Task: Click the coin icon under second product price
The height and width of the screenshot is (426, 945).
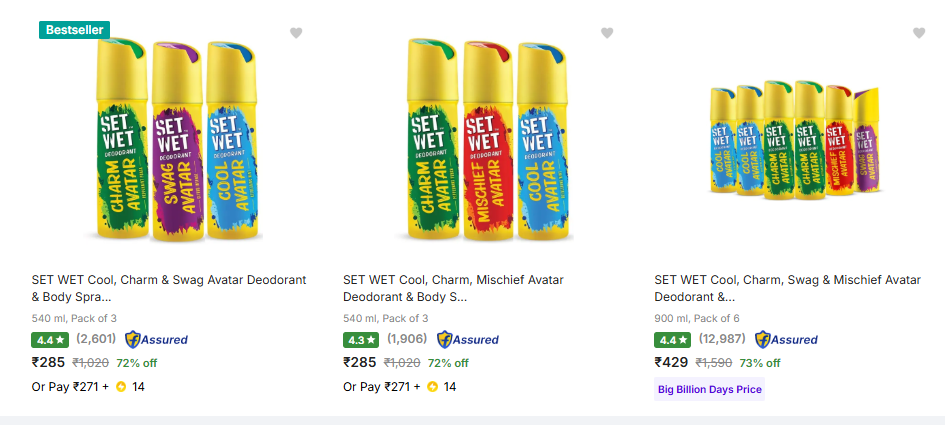Action: tap(433, 387)
